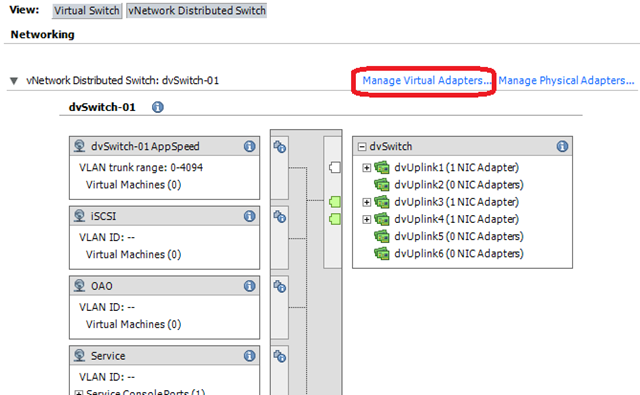Click the dvSwitch-01 bold heading

[x=102, y=107]
